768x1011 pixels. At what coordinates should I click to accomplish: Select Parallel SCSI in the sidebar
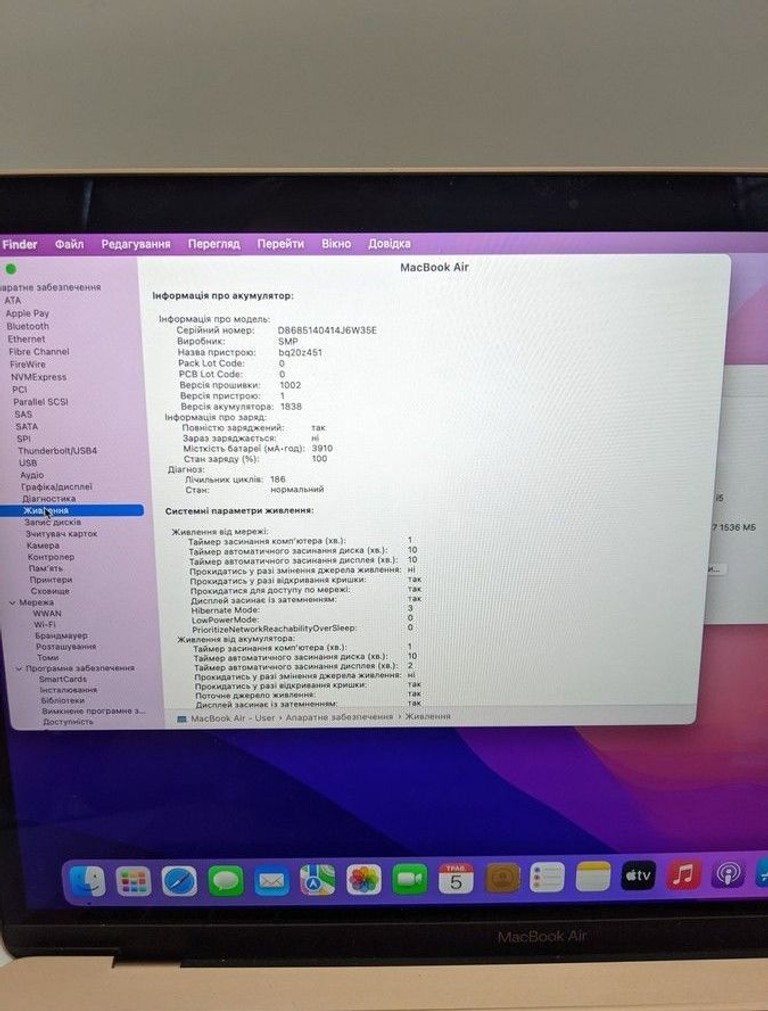click(41, 402)
